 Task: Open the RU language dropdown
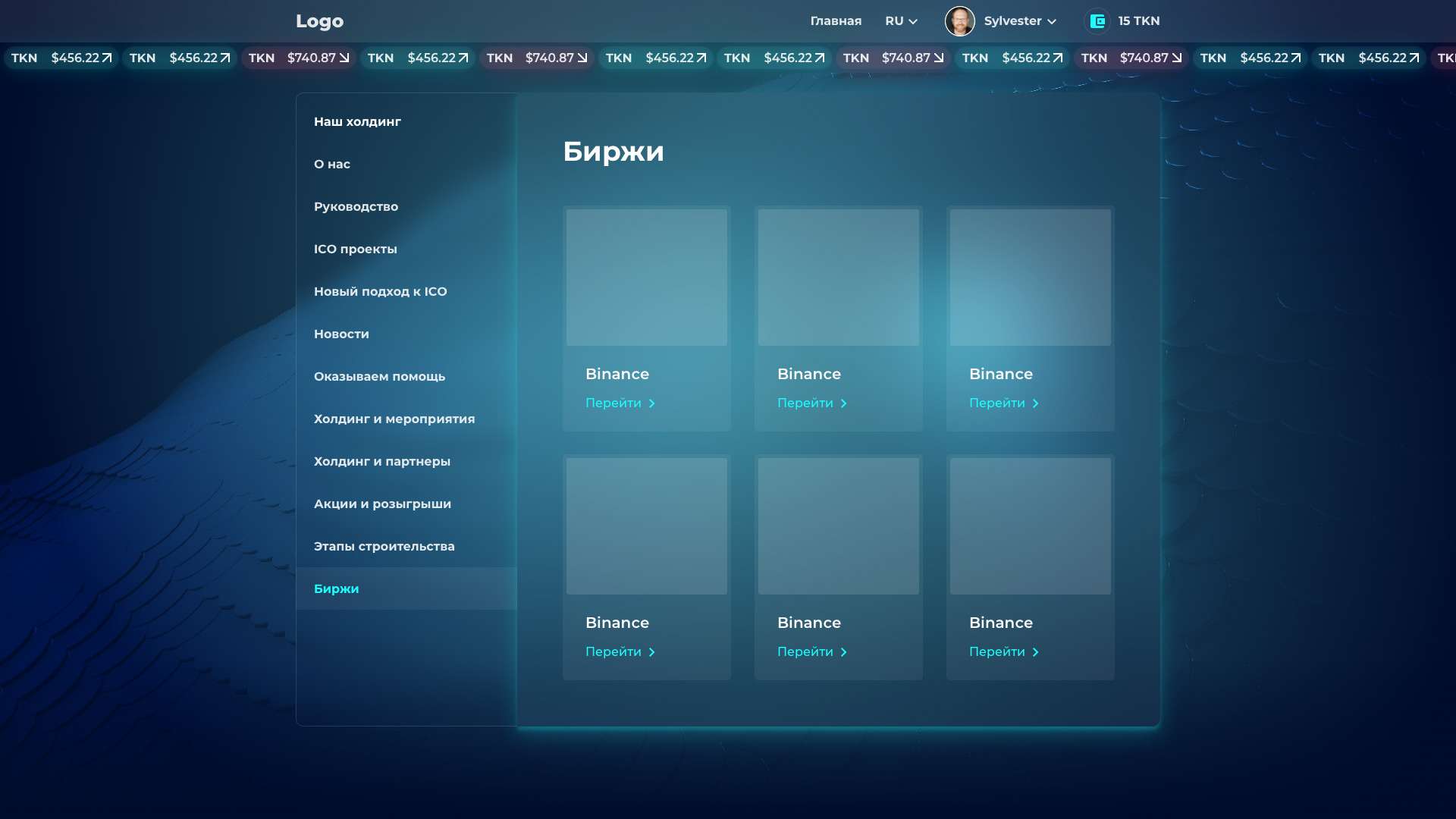pos(901,21)
